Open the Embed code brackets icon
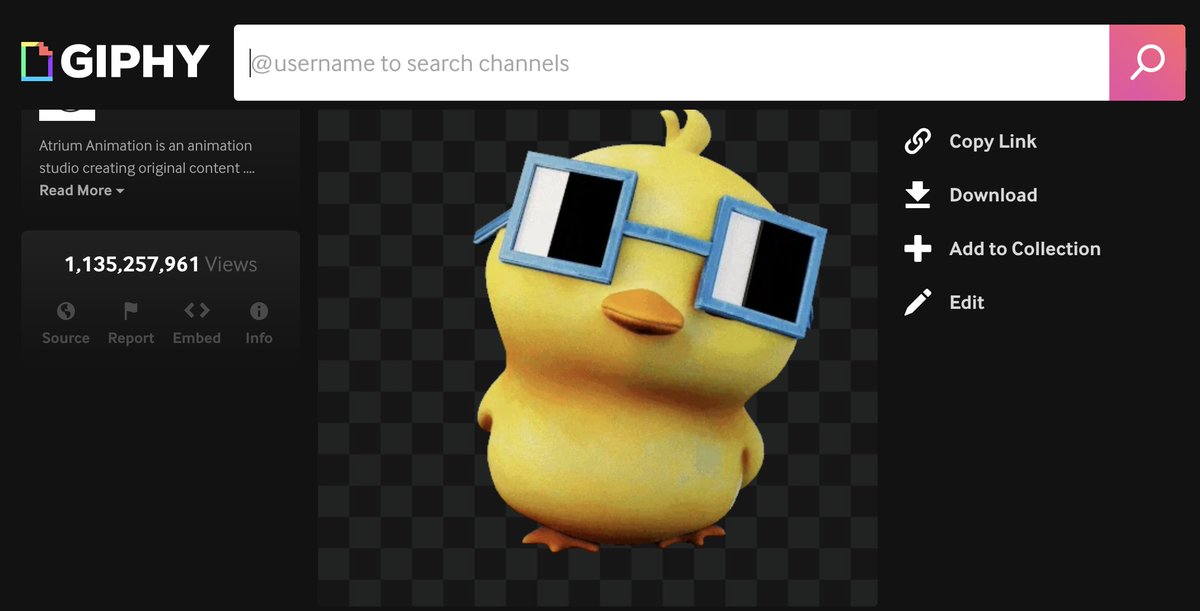This screenshot has height=611, width=1200. [x=197, y=310]
